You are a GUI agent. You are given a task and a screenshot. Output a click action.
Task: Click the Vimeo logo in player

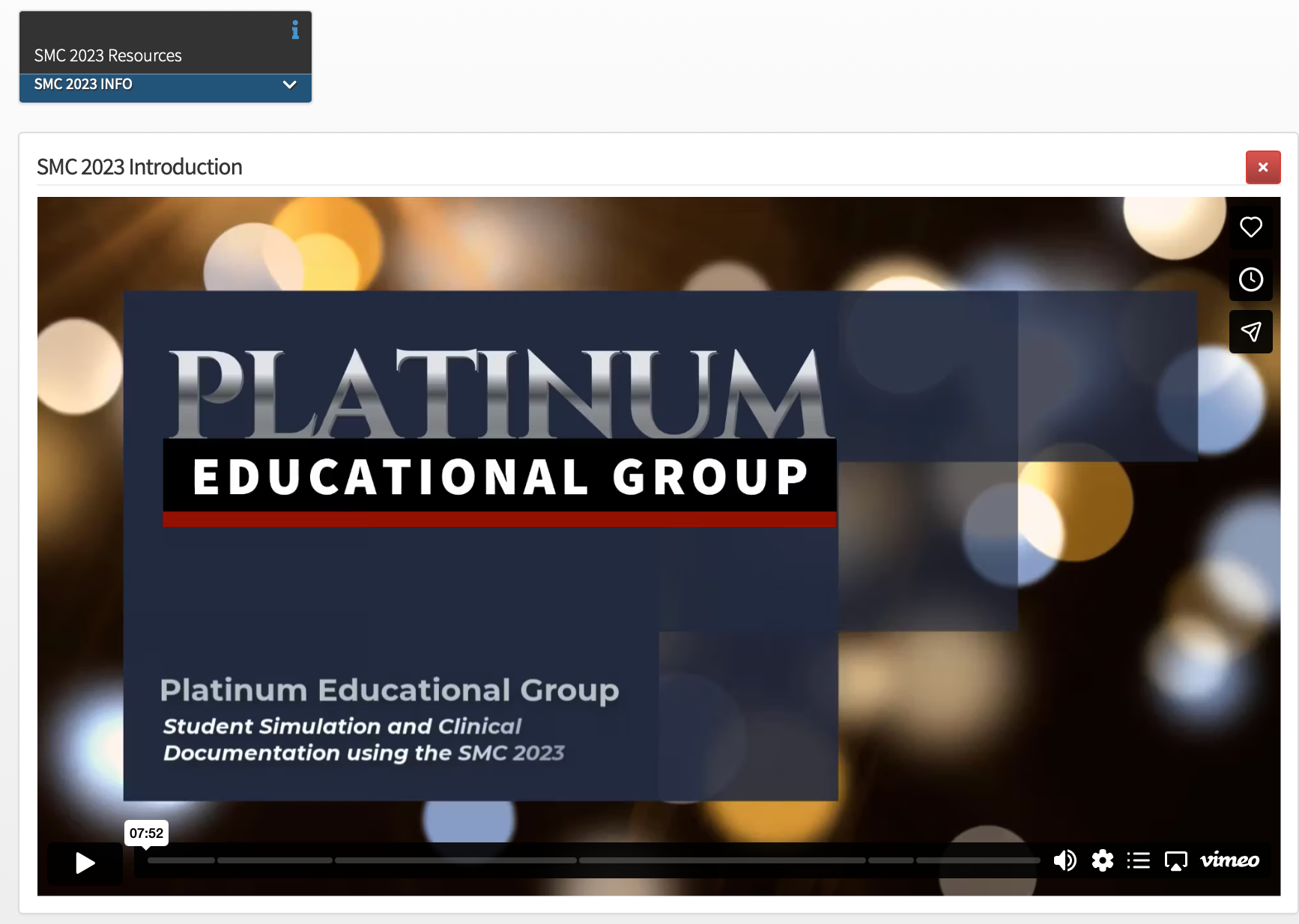pos(1229,860)
